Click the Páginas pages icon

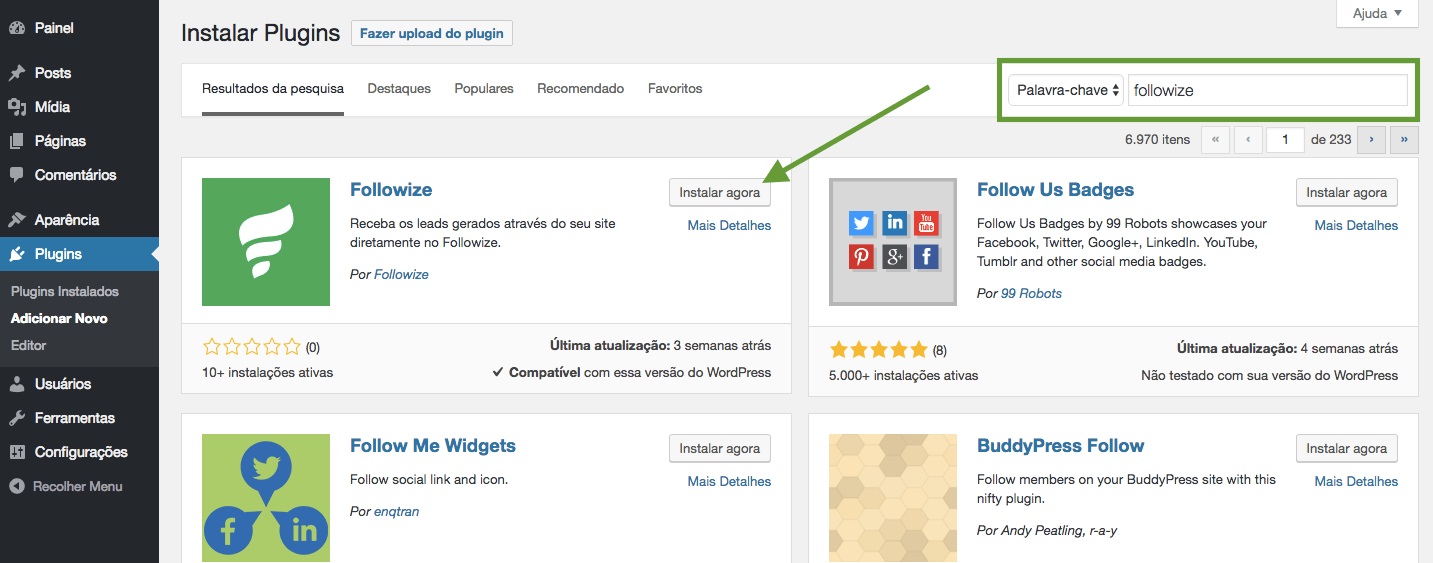pyautogui.click(x=17, y=141)
